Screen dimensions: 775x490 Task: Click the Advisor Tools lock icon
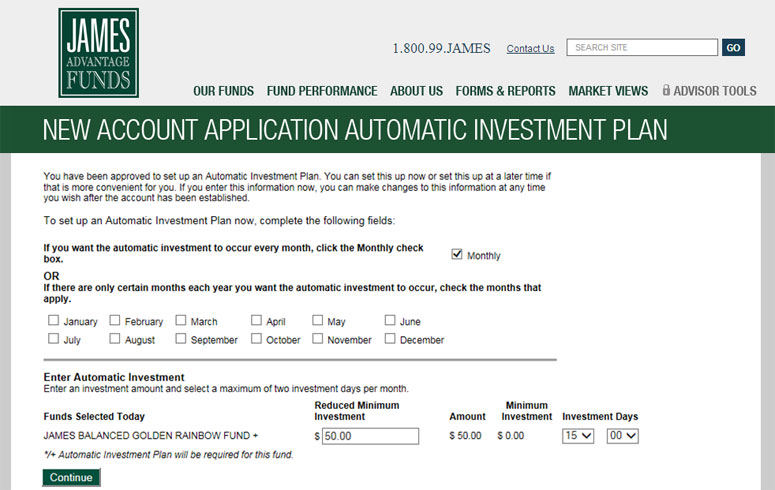(x=666, y=90)
